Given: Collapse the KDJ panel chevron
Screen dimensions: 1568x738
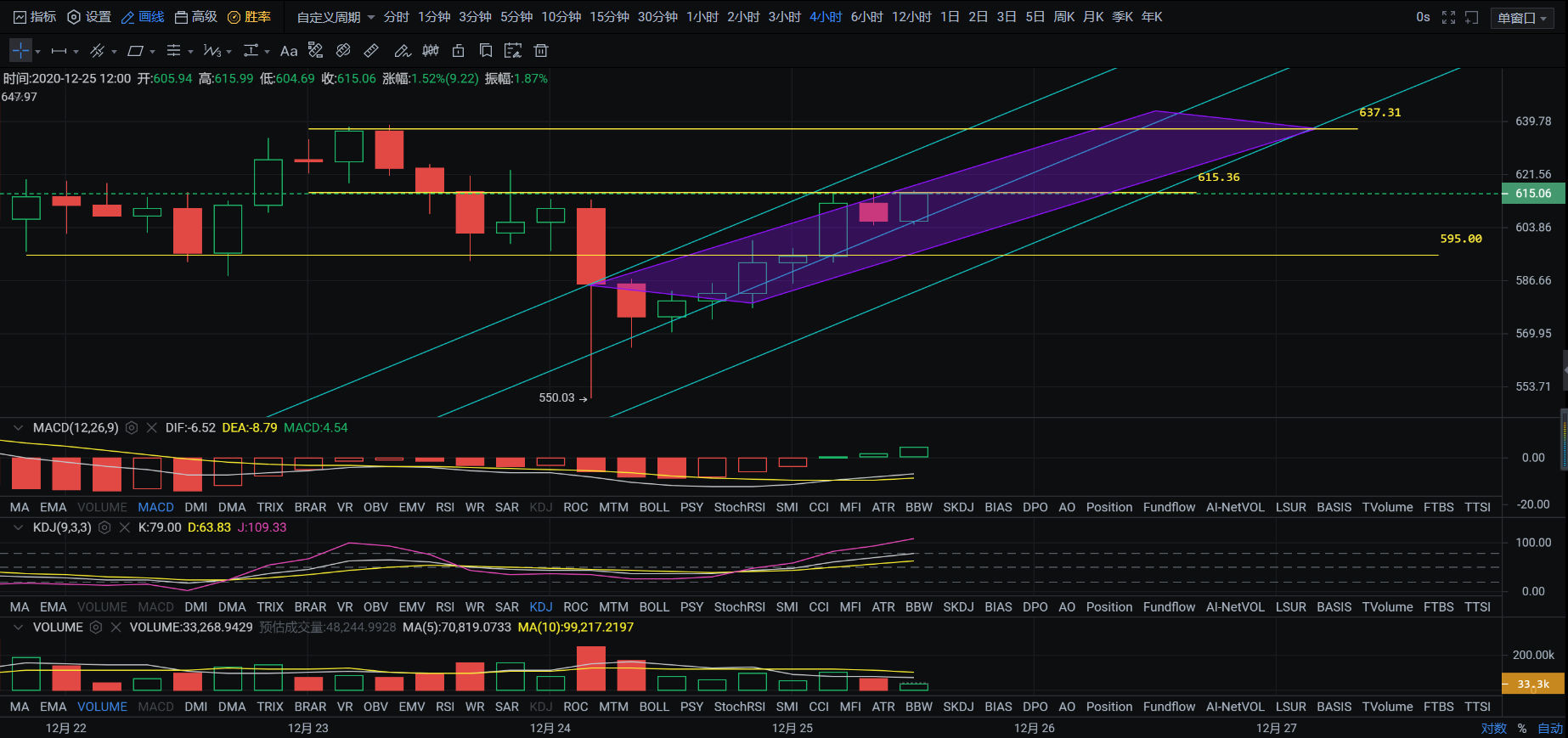Looking at the screenshot, I should click(x=18, y=527).
